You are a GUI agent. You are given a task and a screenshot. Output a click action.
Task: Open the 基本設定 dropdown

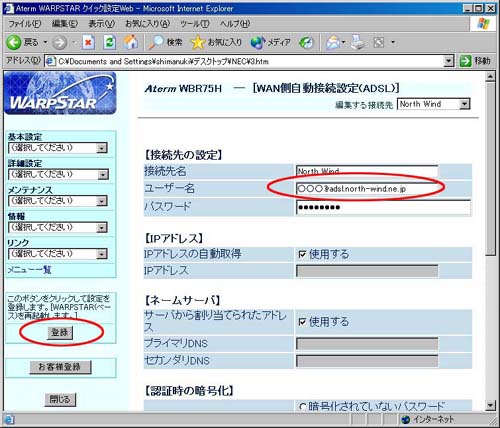click(58, 148)
